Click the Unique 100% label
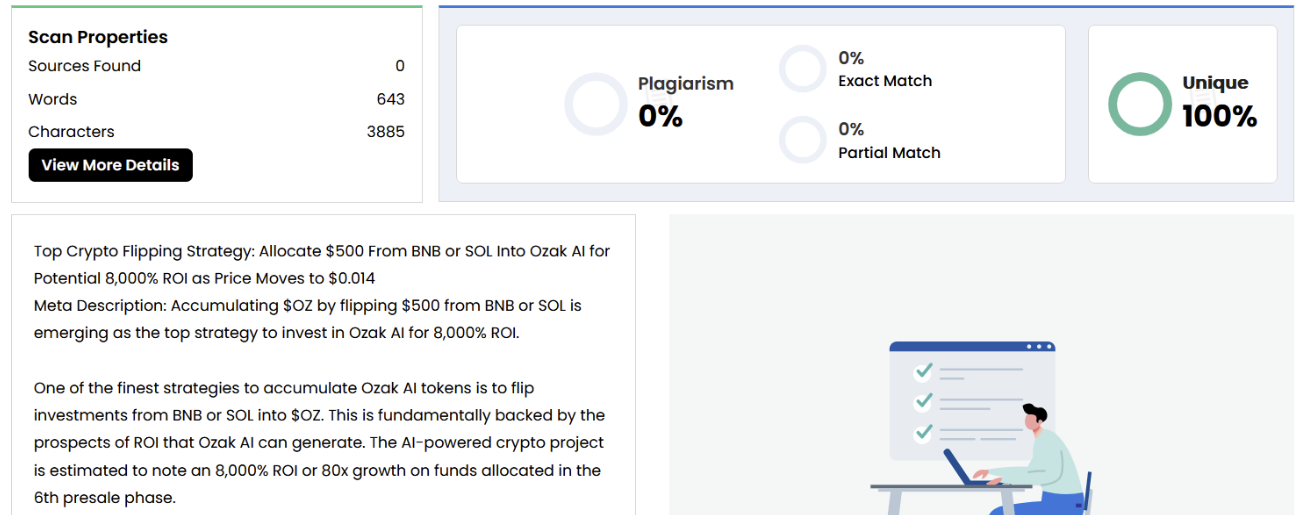This screenshot has height=530, width=1302. coord(1218,101)
